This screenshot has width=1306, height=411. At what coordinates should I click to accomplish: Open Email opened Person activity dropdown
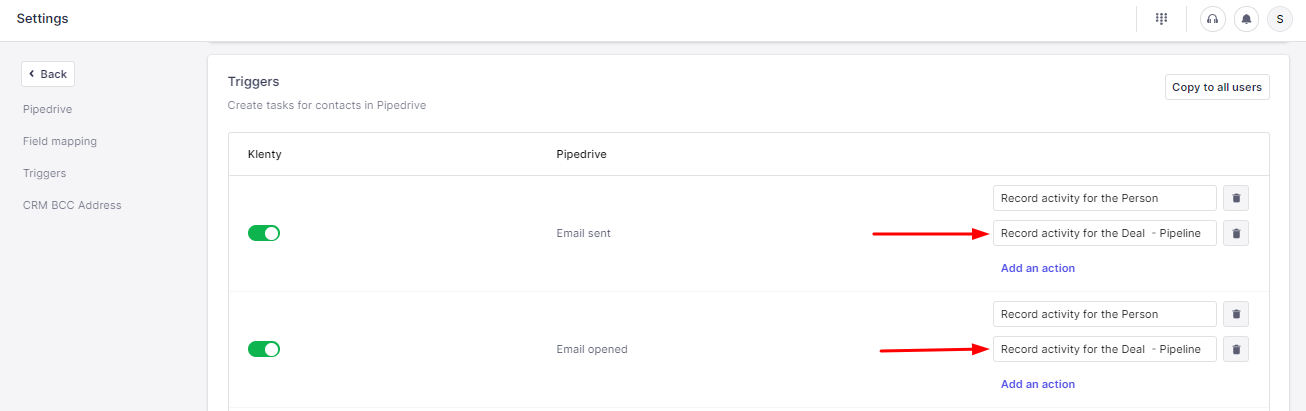(1104, 314)
